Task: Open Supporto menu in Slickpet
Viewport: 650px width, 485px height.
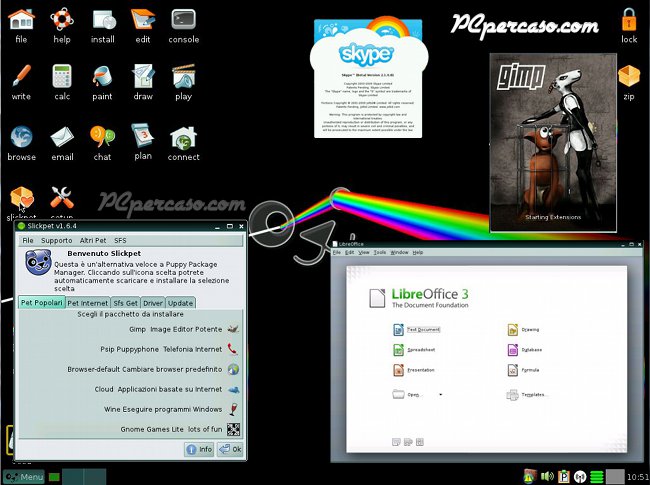Action: click(x=56, y=240)
